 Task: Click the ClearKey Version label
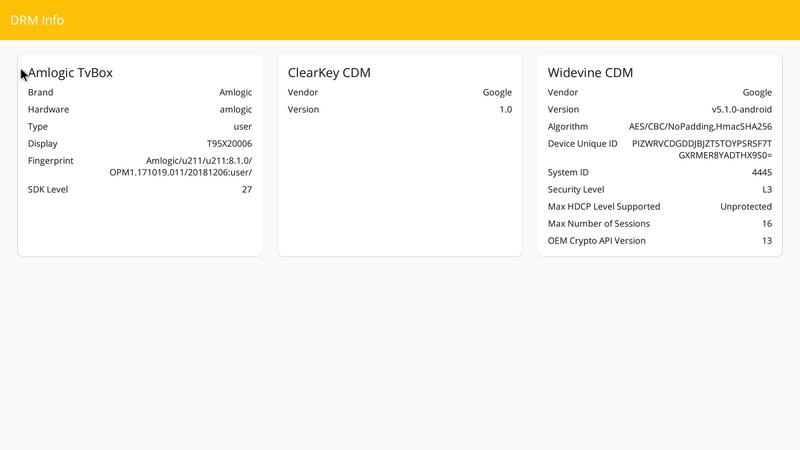click(303, 109)
